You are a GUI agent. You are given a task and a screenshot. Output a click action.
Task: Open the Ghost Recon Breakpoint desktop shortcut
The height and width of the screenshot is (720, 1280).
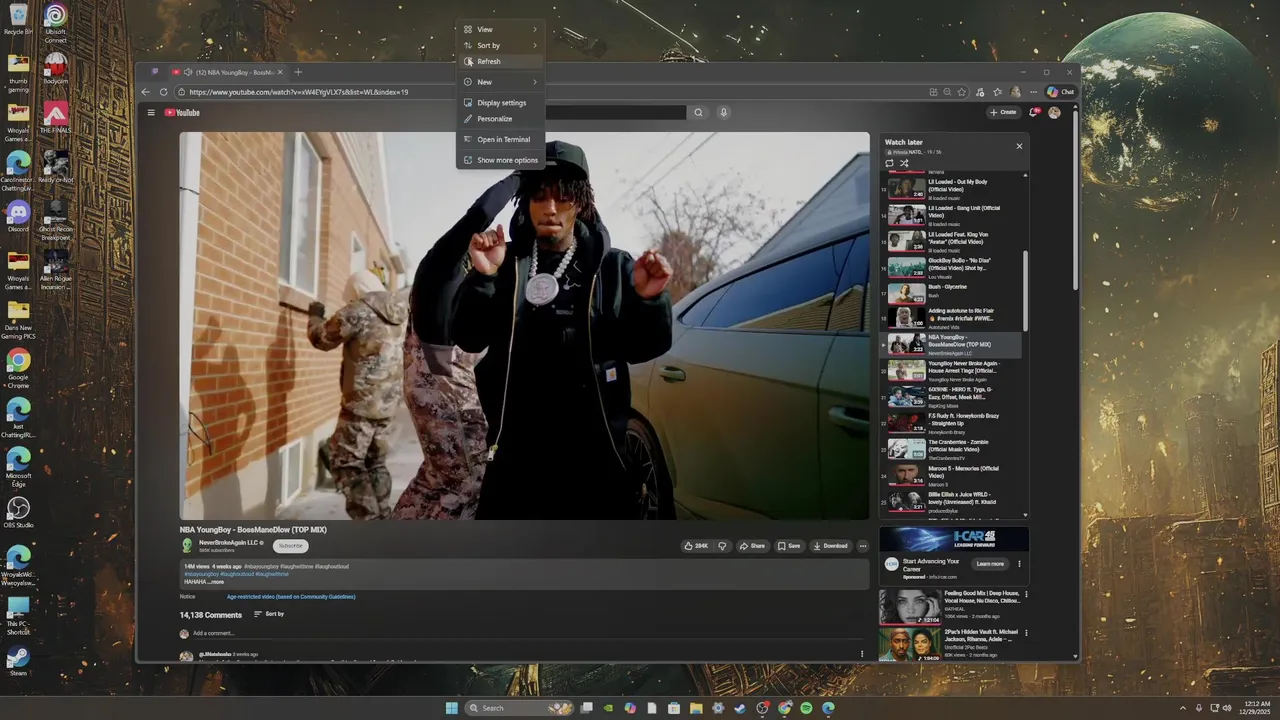(x=56, y=221)
